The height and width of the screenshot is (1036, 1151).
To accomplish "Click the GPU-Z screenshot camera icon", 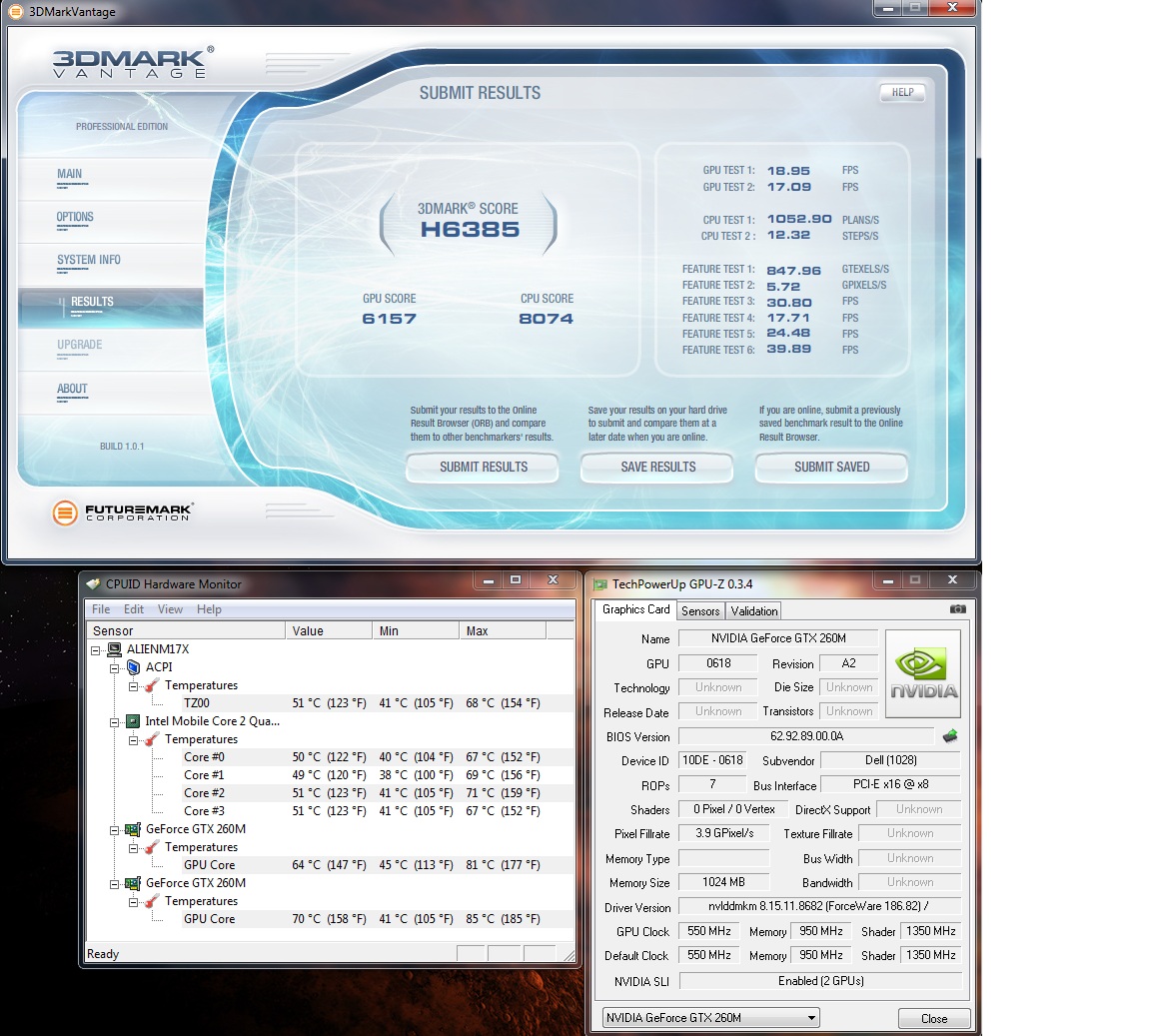I will pos(958,608).
